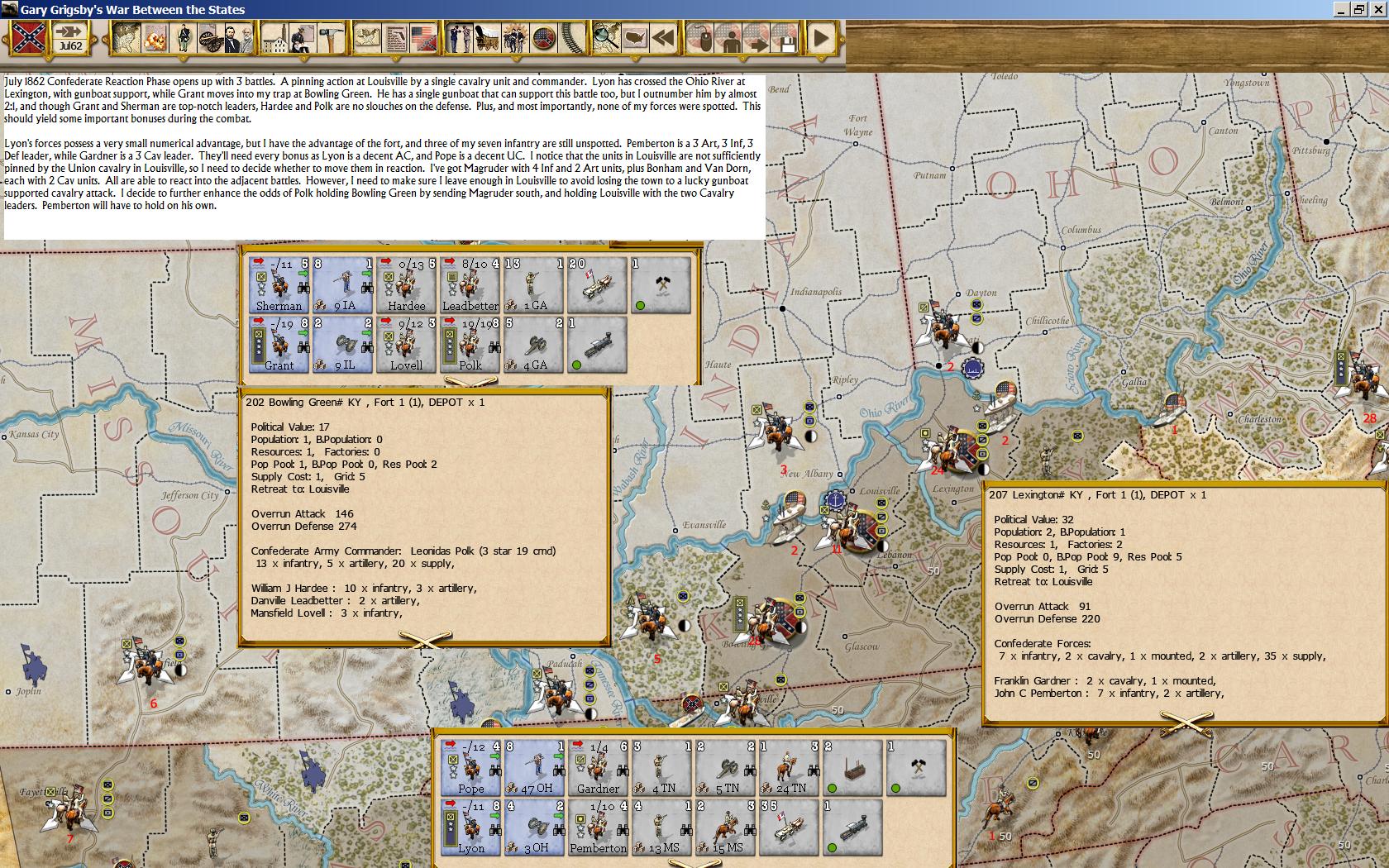Viewport: 1389px width, 868px height.
Task: Select the 15 MS cavalry unit card
Action: coord(725,827)
